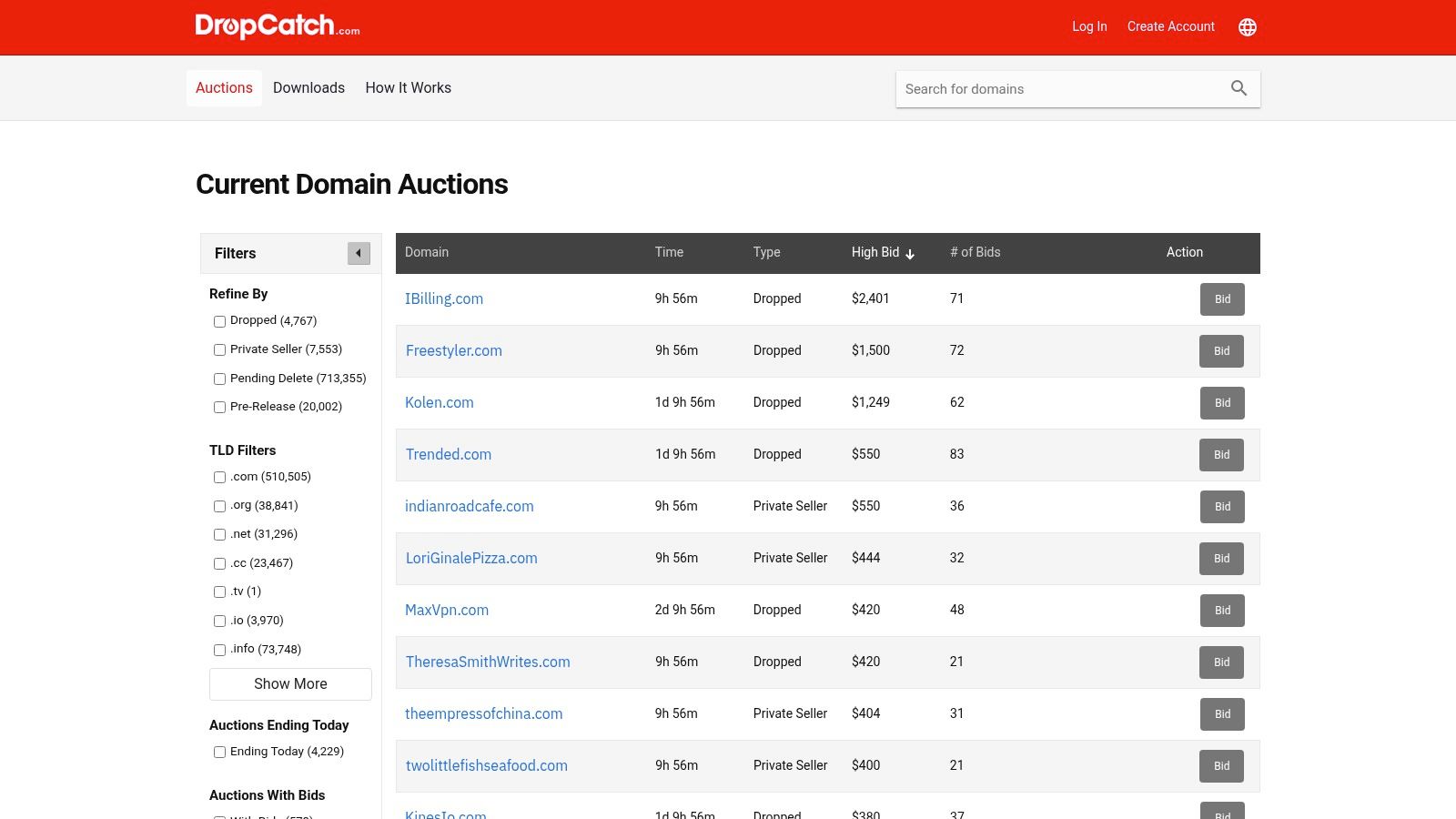Open the How It Works page
1456x819 pixels.
point(408,87)
